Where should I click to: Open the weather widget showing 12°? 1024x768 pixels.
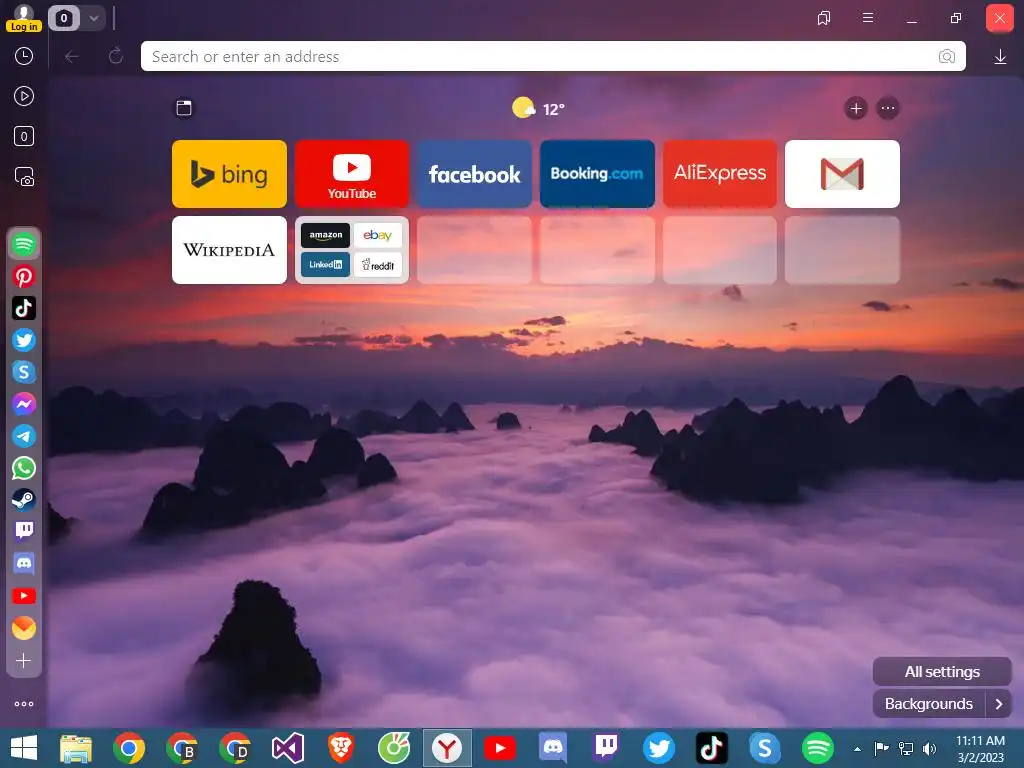click(x=538, y=108)
